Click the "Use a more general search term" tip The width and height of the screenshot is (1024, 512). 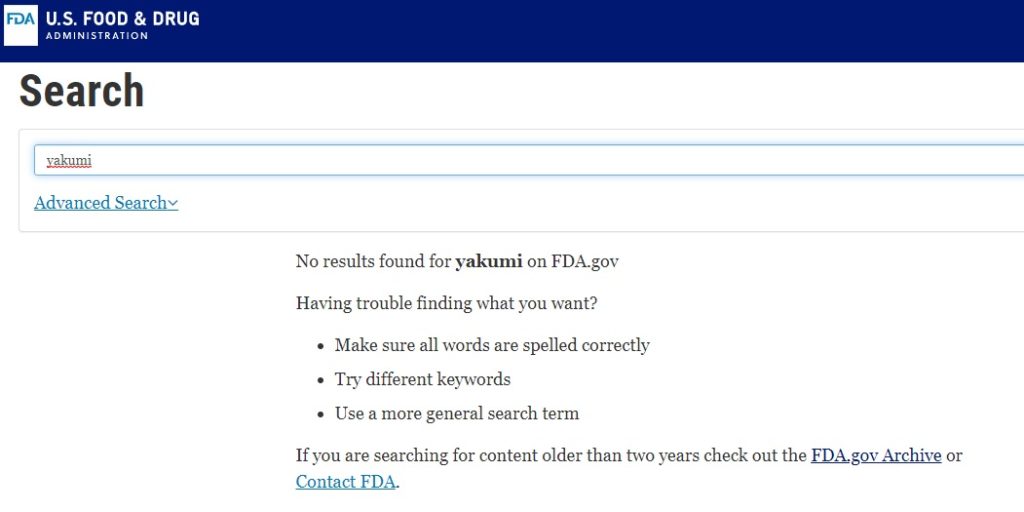(457, 413)
